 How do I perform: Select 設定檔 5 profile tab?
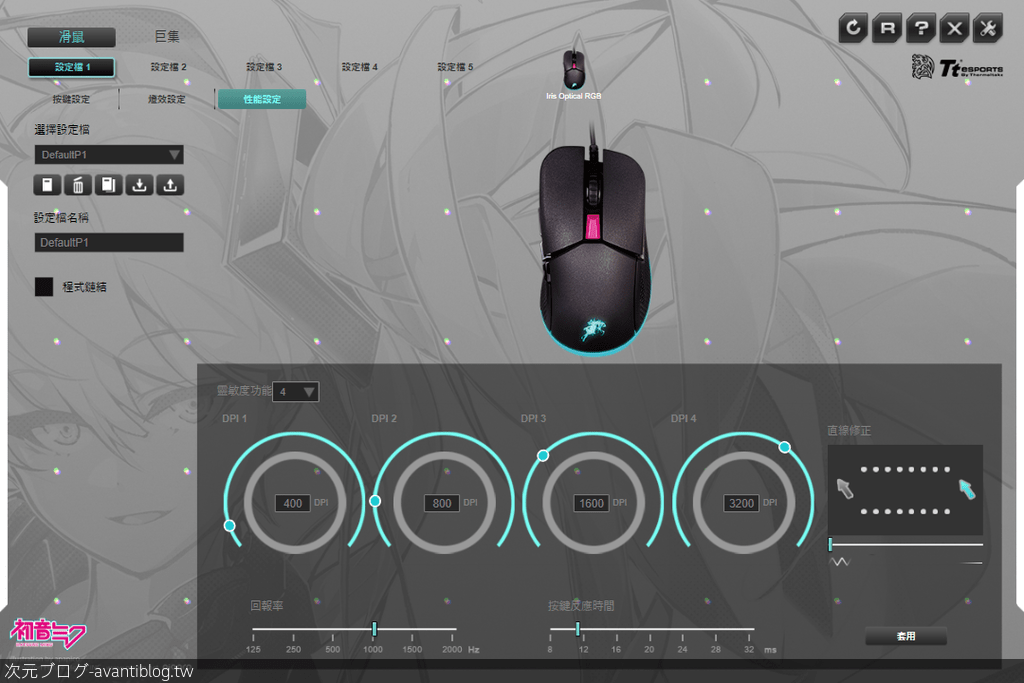(455, 67)
